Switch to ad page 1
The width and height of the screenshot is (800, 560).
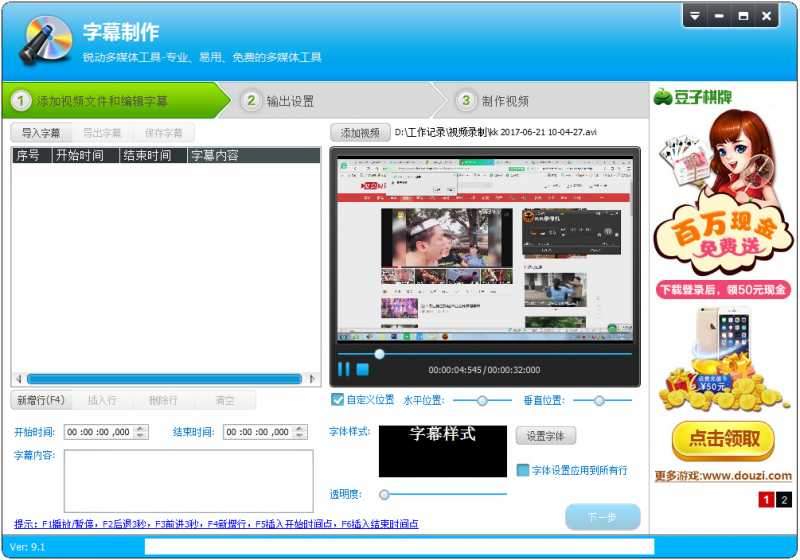point(766,499)
